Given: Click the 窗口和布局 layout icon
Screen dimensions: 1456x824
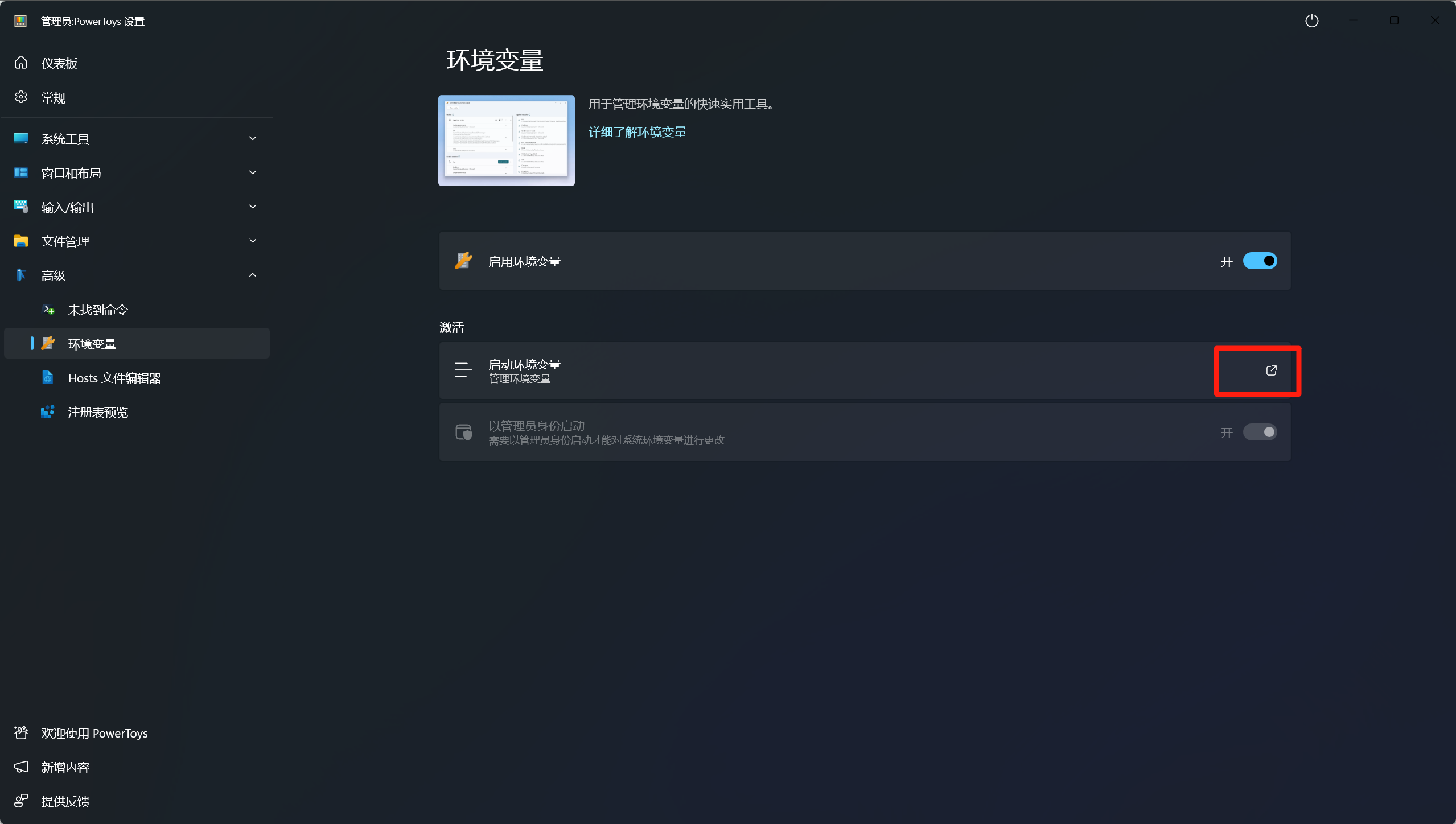Looking at the screenshot, I should (21, 172).
